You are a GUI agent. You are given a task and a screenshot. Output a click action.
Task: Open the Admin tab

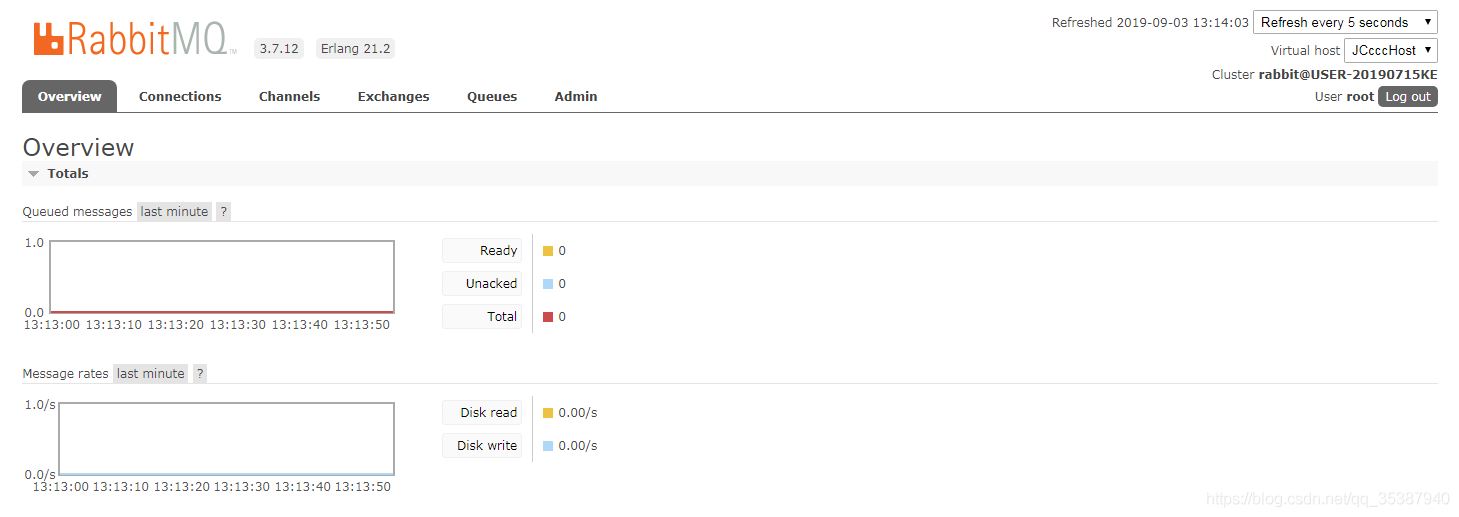click(576, 96)
